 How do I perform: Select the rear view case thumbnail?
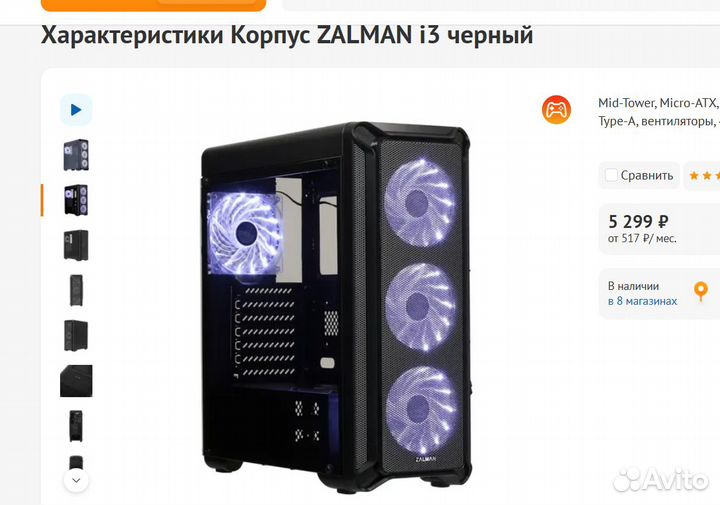[x=76, y=426]
